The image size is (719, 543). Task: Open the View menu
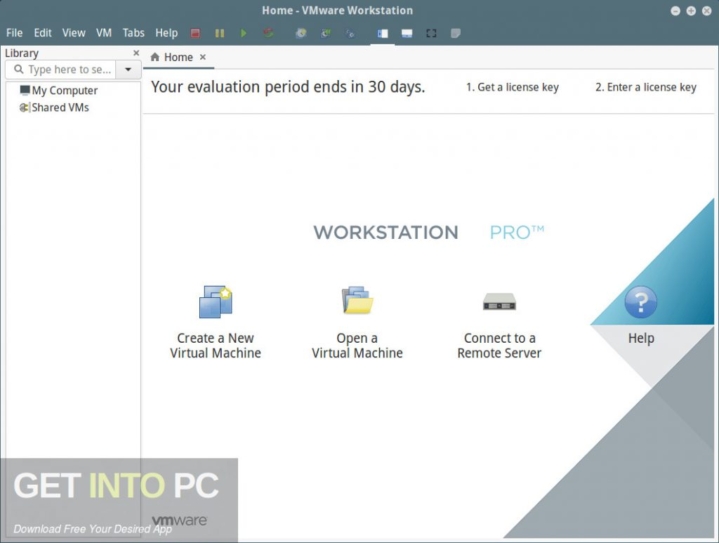click(x=74, y=33)
